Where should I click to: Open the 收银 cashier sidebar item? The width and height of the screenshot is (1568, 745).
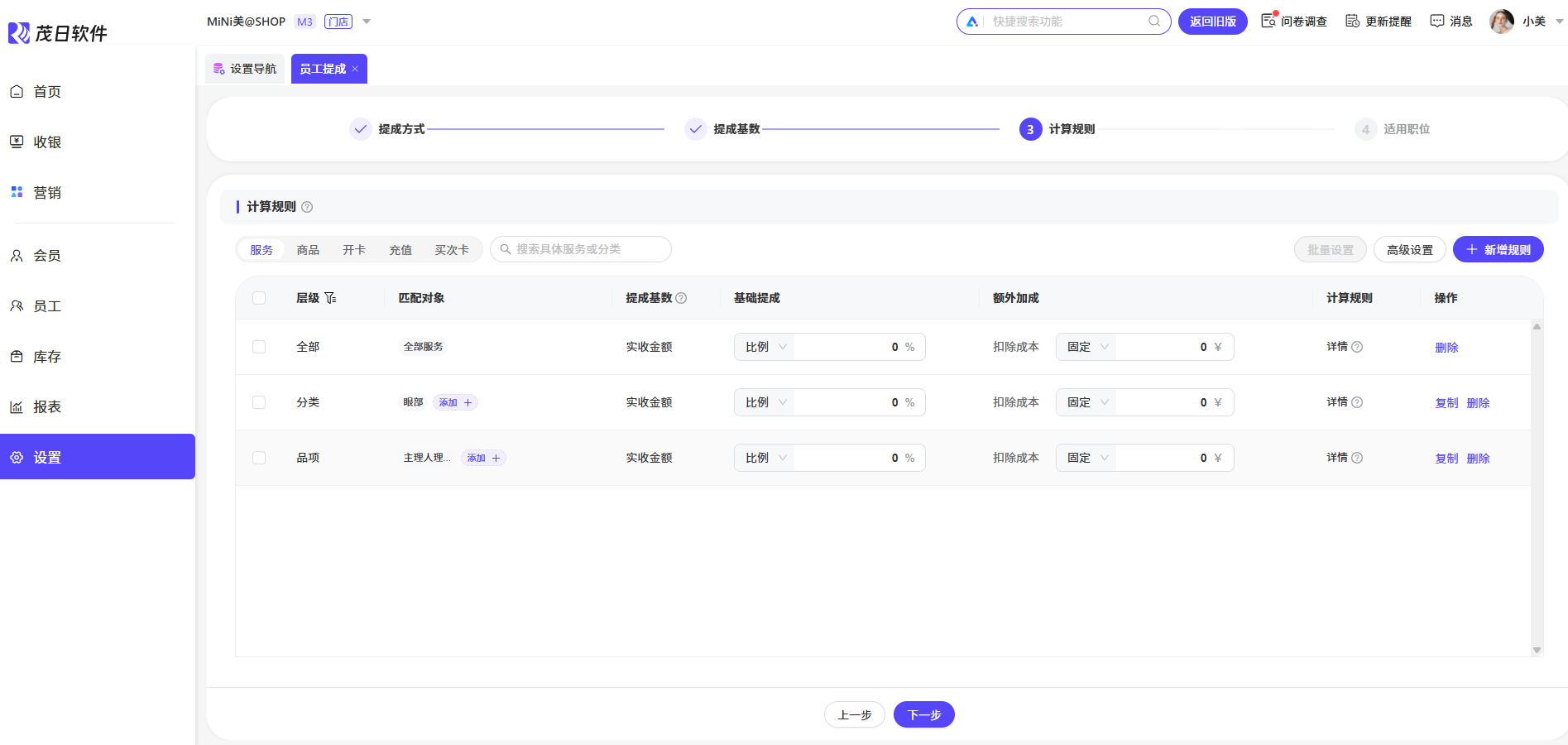click(x=98, y=142)
